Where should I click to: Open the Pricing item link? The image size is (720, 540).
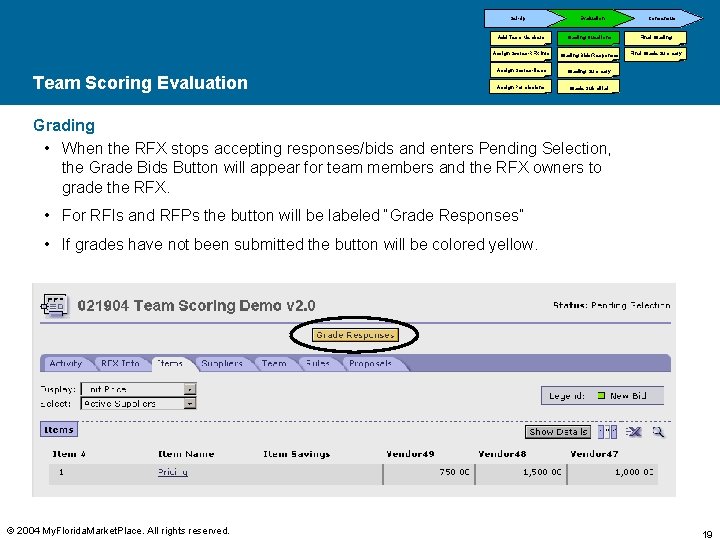pyautogui.click(x=173, y=472)
